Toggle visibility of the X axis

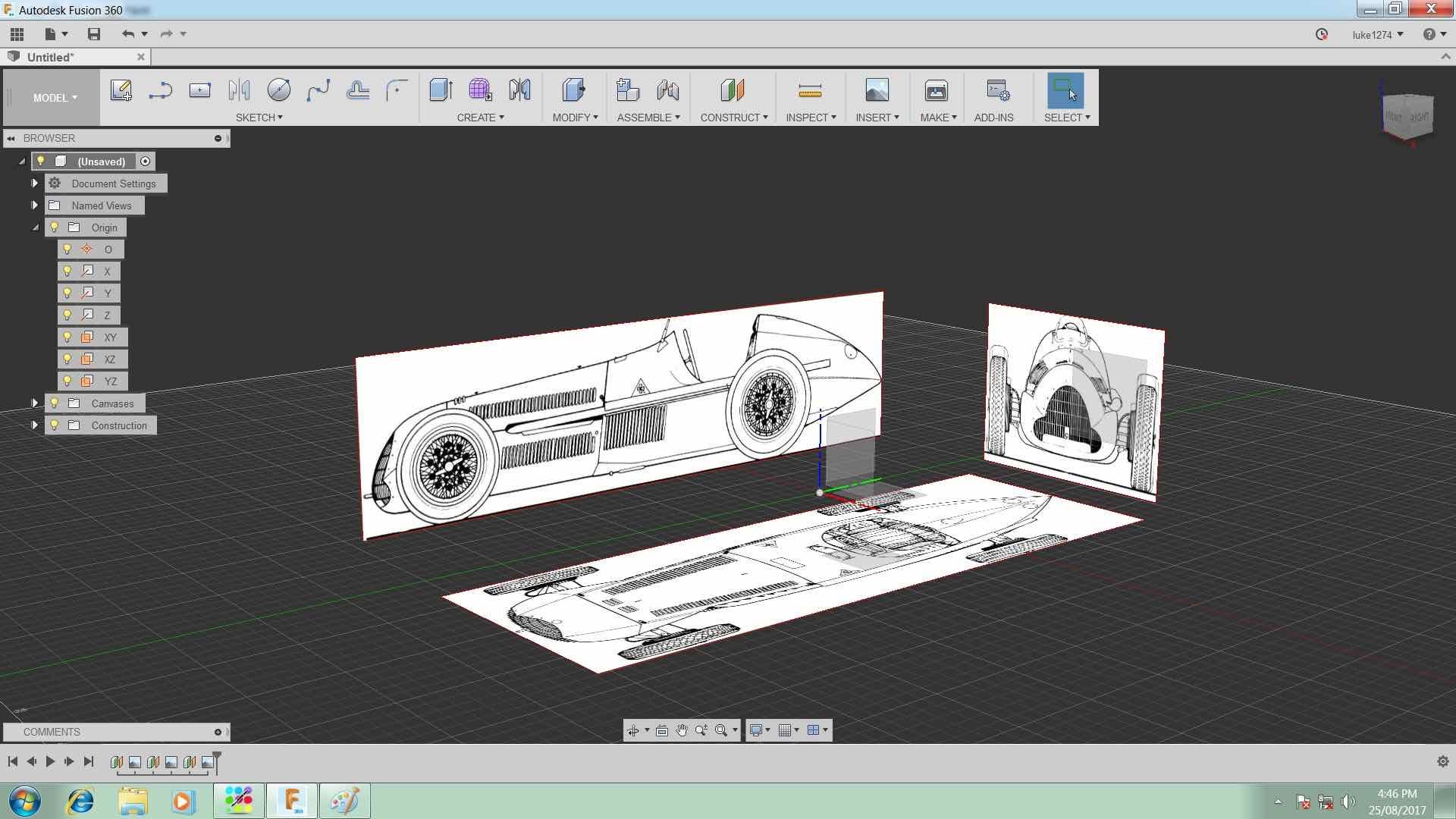pyautogui.click(x=67, y=271)
